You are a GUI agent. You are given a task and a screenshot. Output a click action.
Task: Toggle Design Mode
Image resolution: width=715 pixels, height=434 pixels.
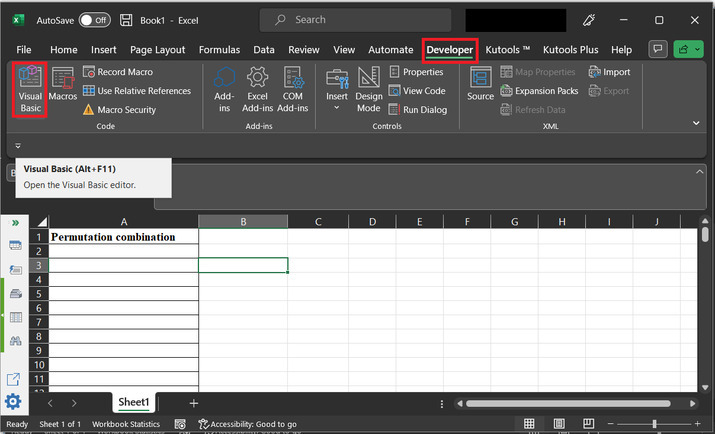click(x=369, y=90)
